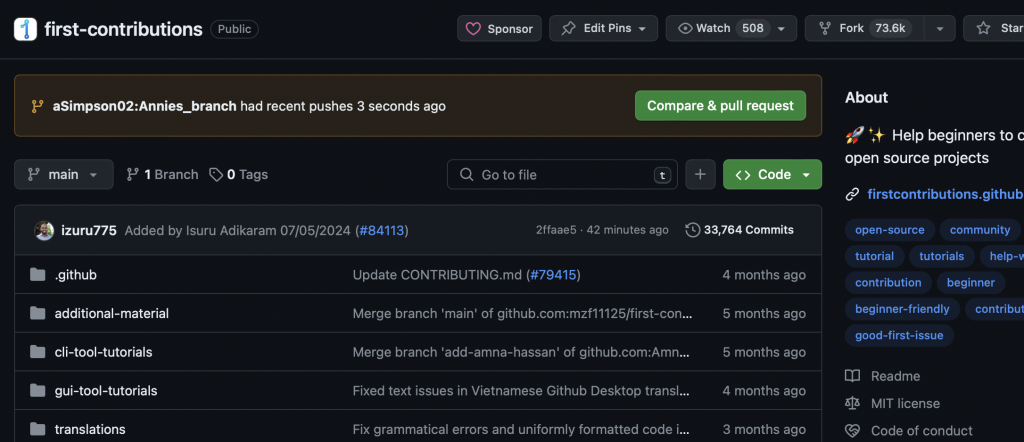
Task: Open the gui-tool-tutorials folder
Action: [106, 390]
